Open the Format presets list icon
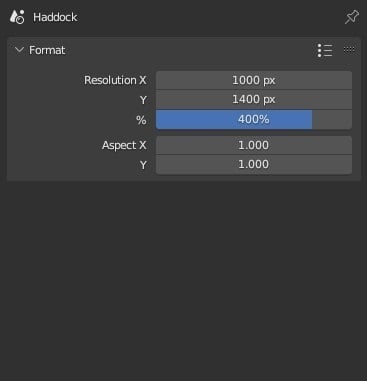This screenshot has height=381, width=367. coord(325,50)
